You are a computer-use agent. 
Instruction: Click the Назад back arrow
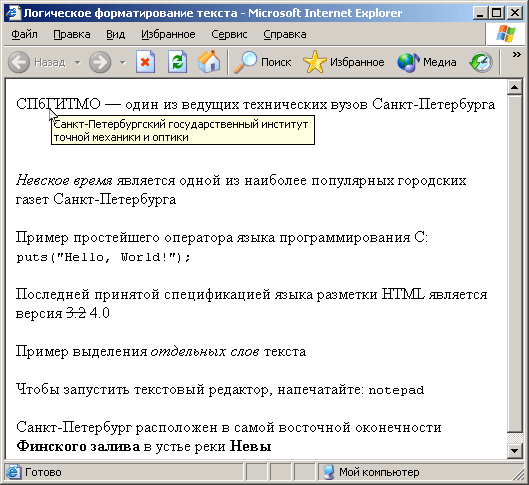(36, 62)
